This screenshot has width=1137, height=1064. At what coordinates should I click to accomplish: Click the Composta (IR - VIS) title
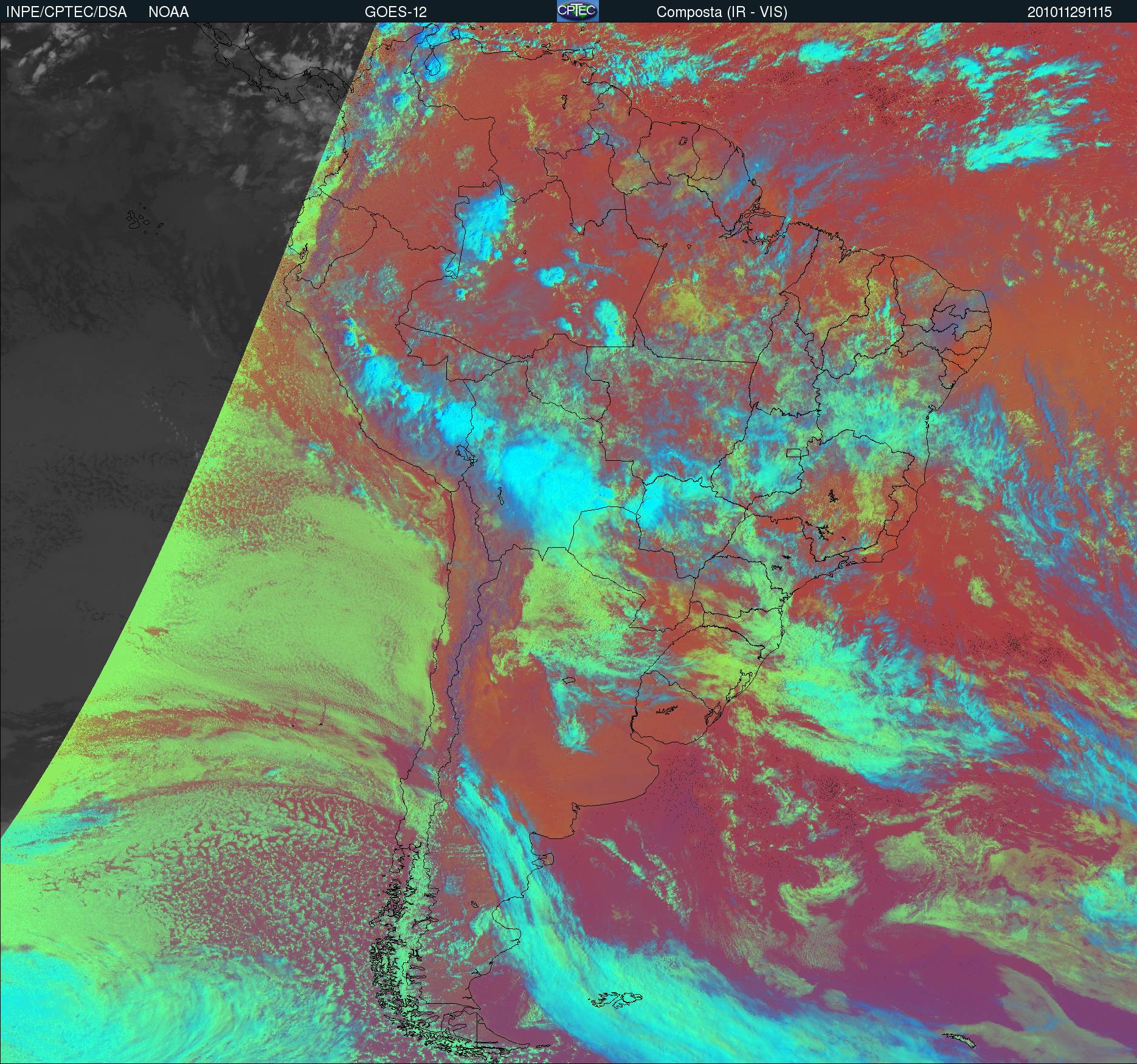pyautogui.click(x=722, y=12)
